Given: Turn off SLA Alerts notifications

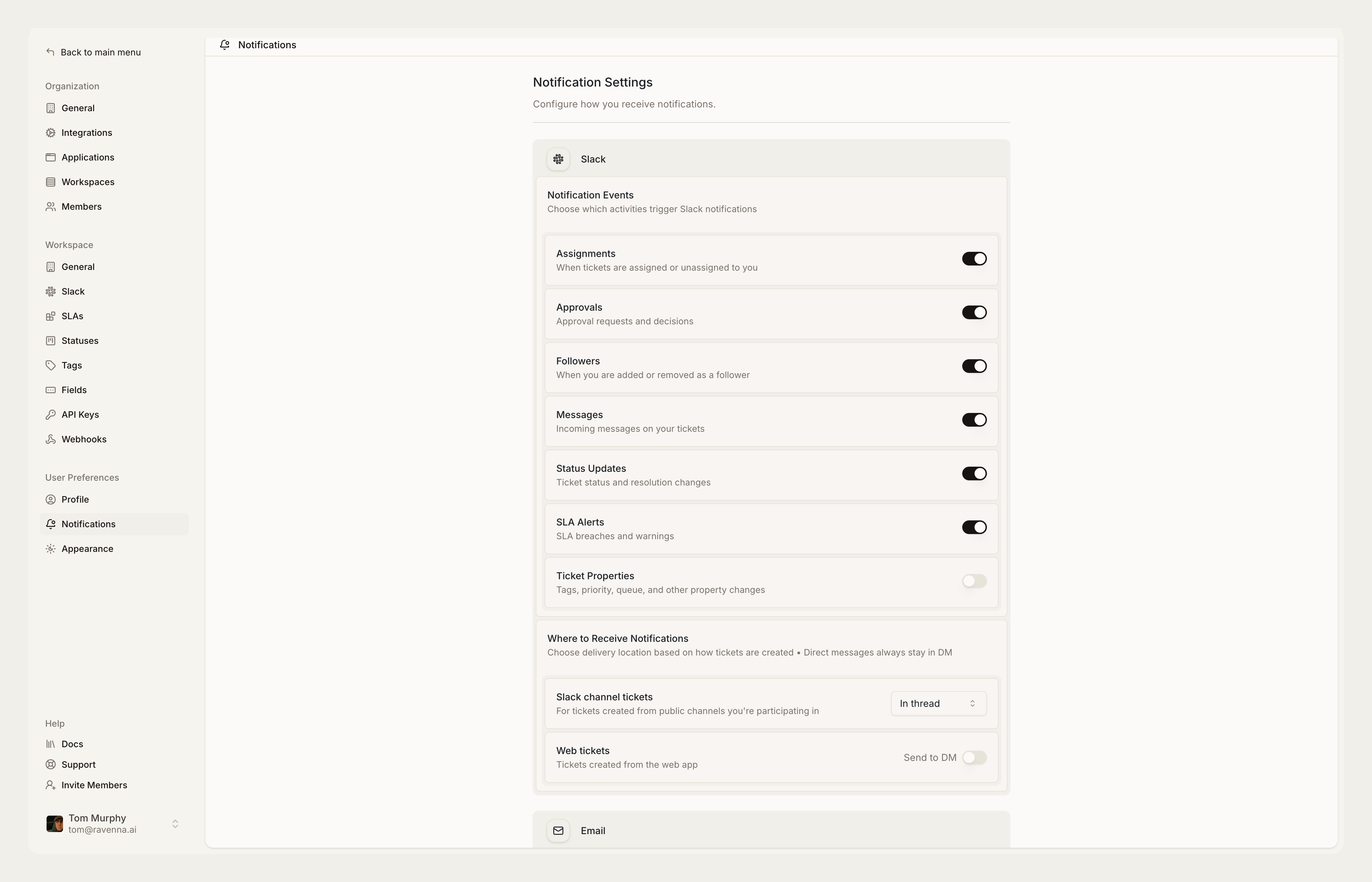Looking at the screenshot, I should point(974,528).
